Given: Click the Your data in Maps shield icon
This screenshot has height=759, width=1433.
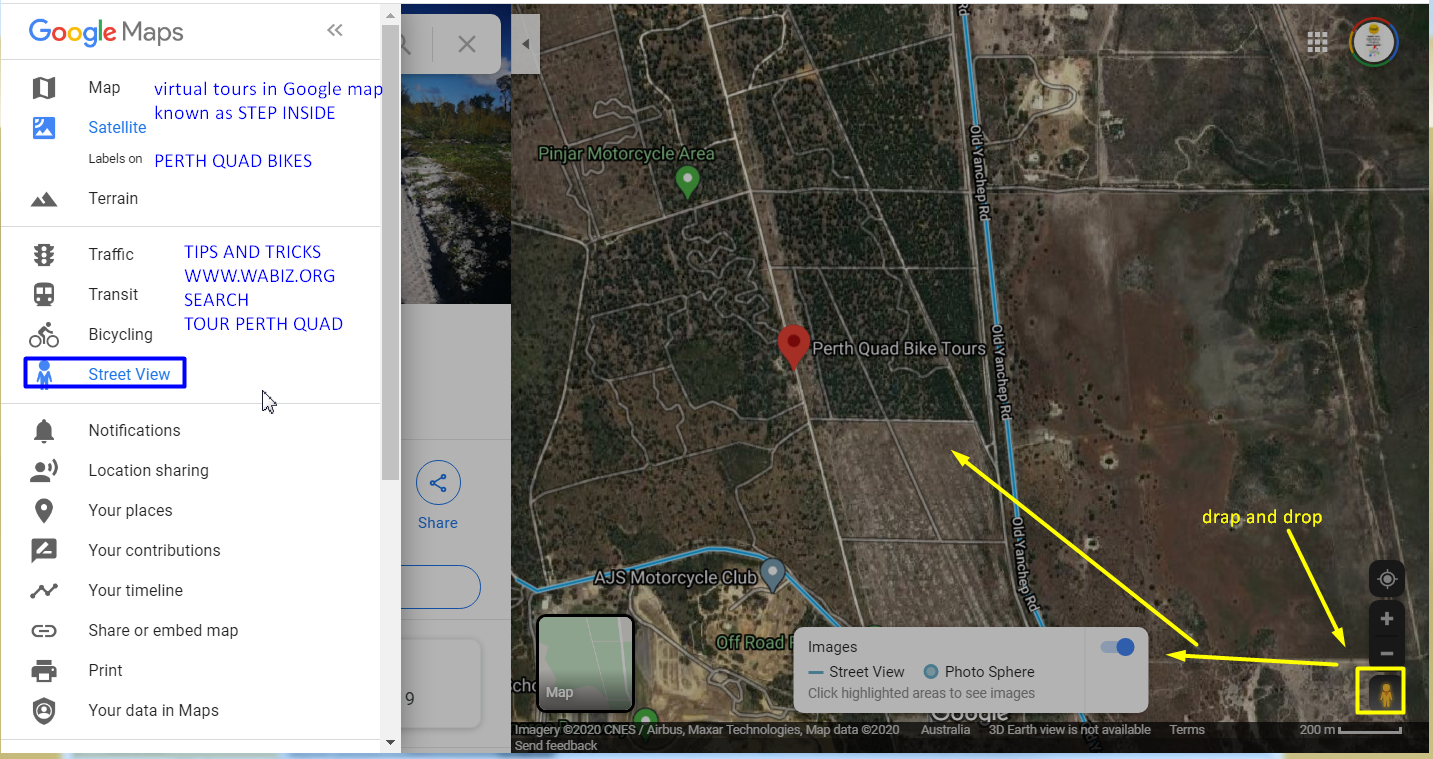Looking at the screenshot, I should [44, 711].
